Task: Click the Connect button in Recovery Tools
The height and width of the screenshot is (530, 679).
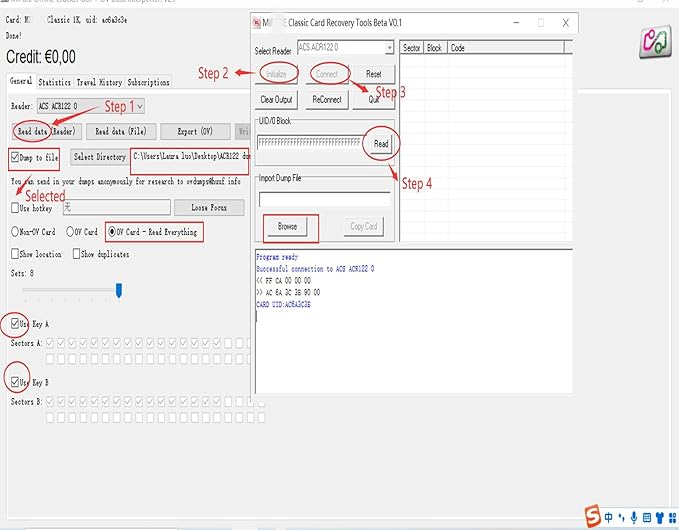Action: tap(327, 74)
